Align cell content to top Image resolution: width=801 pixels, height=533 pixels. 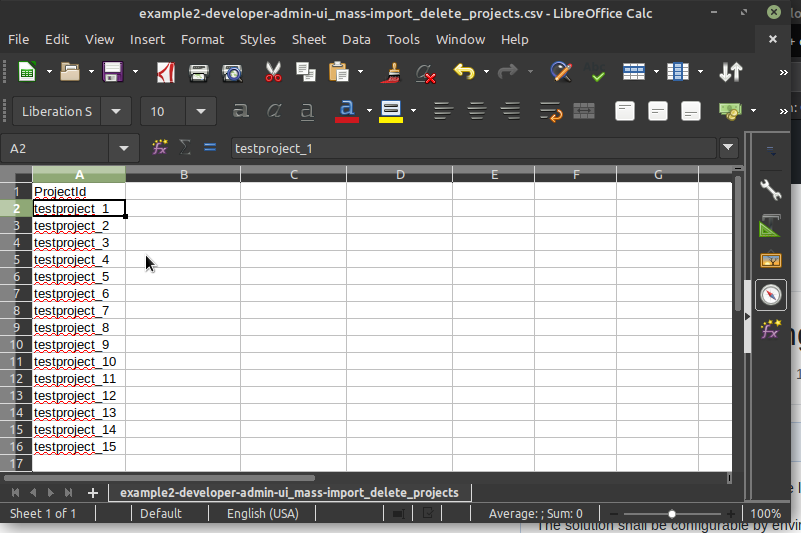click(x=625, y=111)
